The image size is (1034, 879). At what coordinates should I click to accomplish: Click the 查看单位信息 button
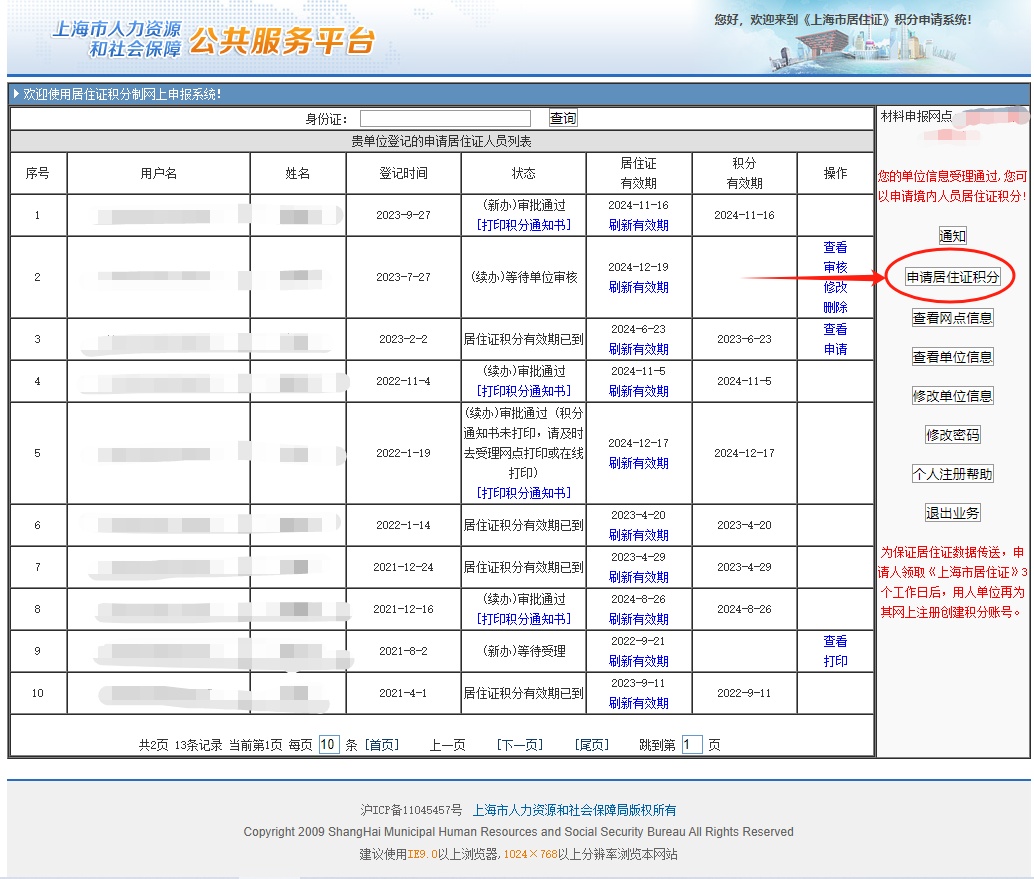952,357
